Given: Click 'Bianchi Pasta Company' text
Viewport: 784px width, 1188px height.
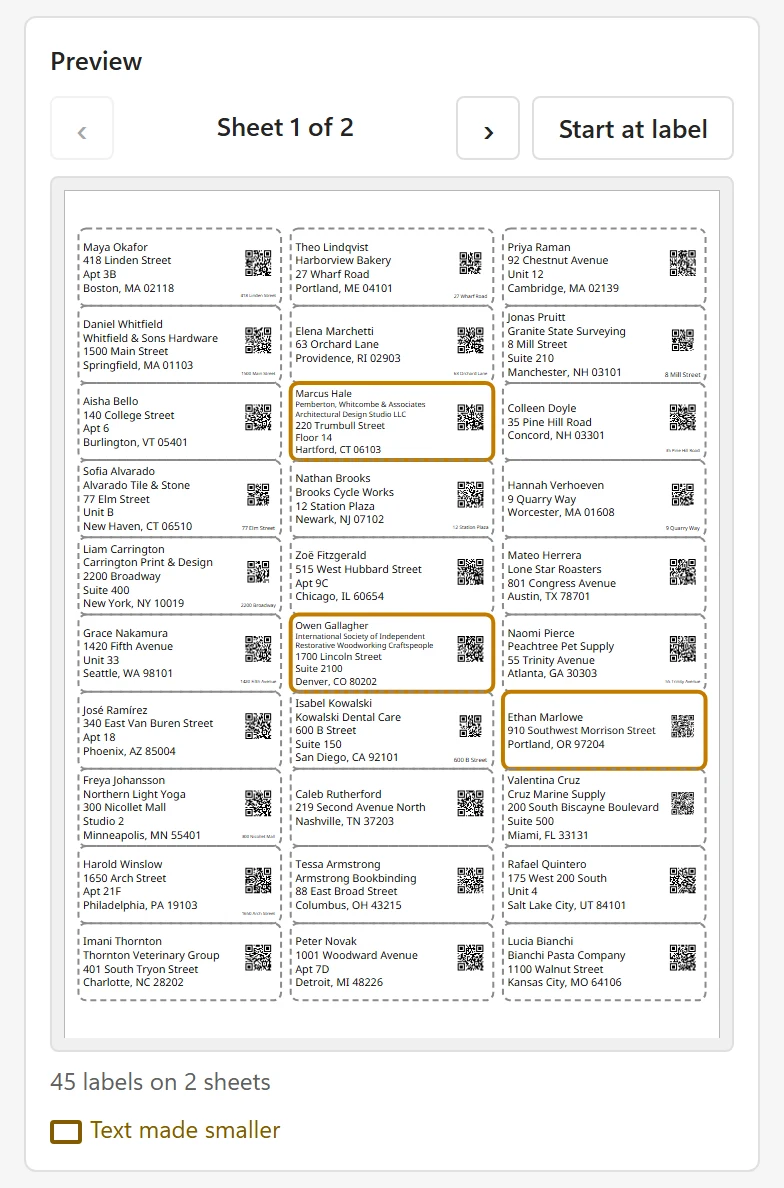Looking at the screenshot, I should pyautogui.click(x=567, y=955).
